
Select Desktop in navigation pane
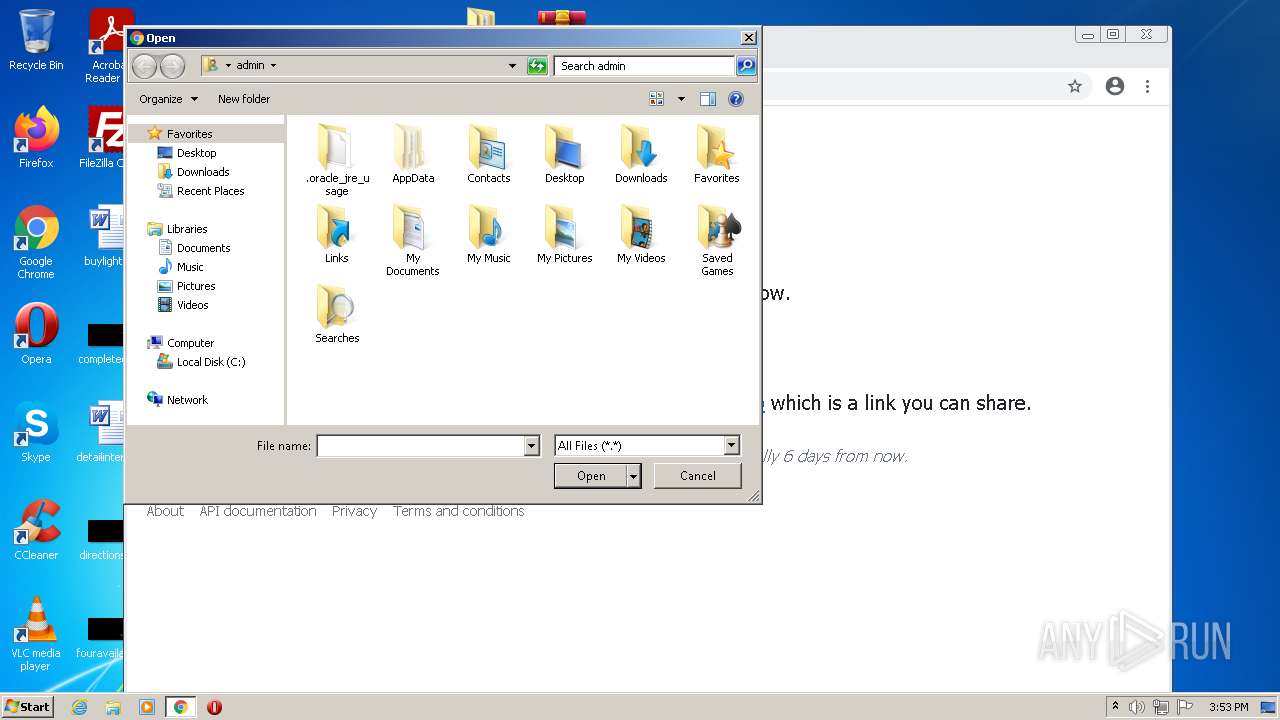(196, 153)
